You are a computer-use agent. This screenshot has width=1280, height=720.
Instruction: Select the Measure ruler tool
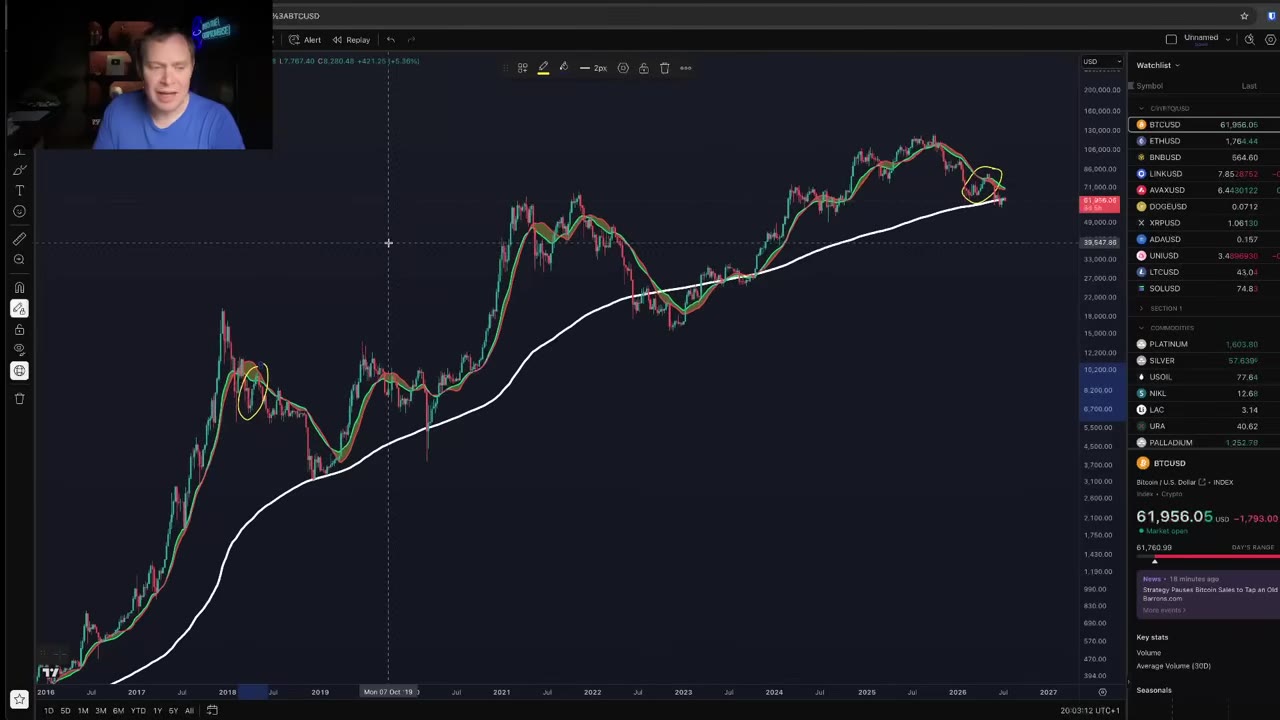pos(19,239)
